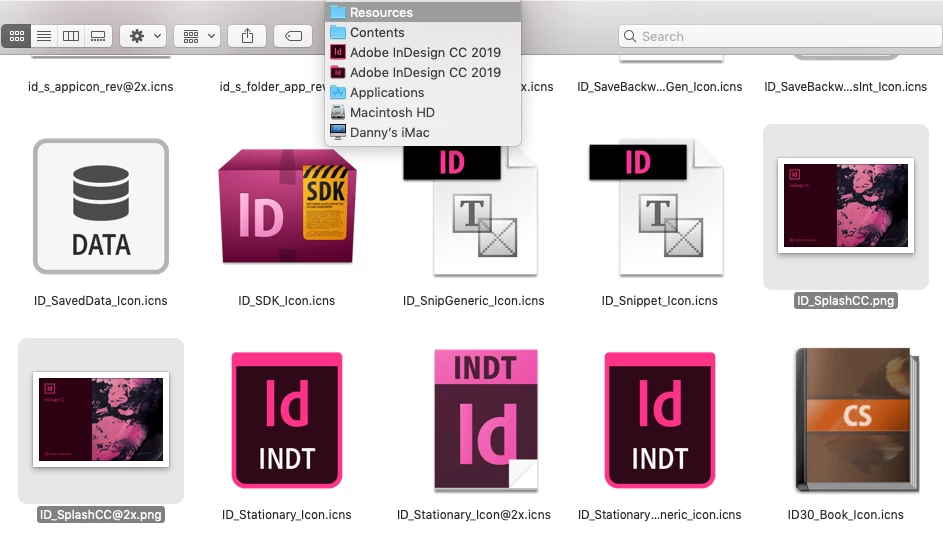Select the ID_SplashCC@2x.png thumbnail

coord(101,420)
